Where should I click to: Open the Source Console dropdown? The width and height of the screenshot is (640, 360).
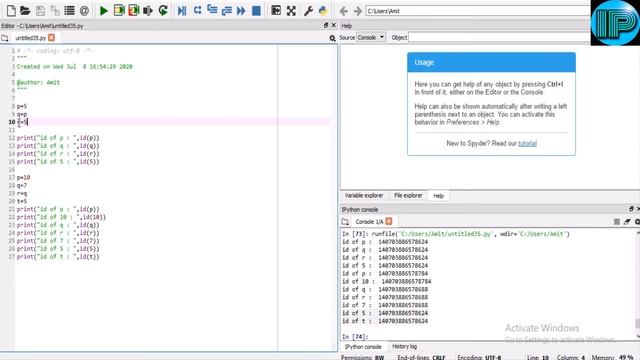point(371,37)
